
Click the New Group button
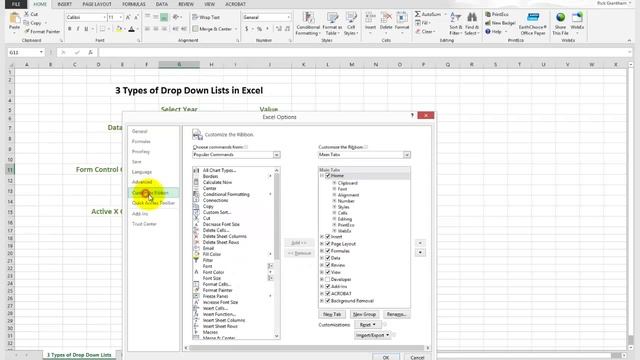pos(364,314)
